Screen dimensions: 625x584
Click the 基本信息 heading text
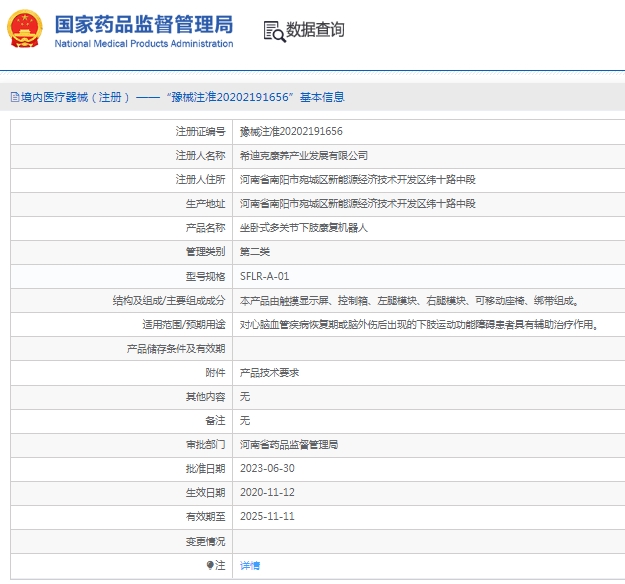[x=322, y=97]
